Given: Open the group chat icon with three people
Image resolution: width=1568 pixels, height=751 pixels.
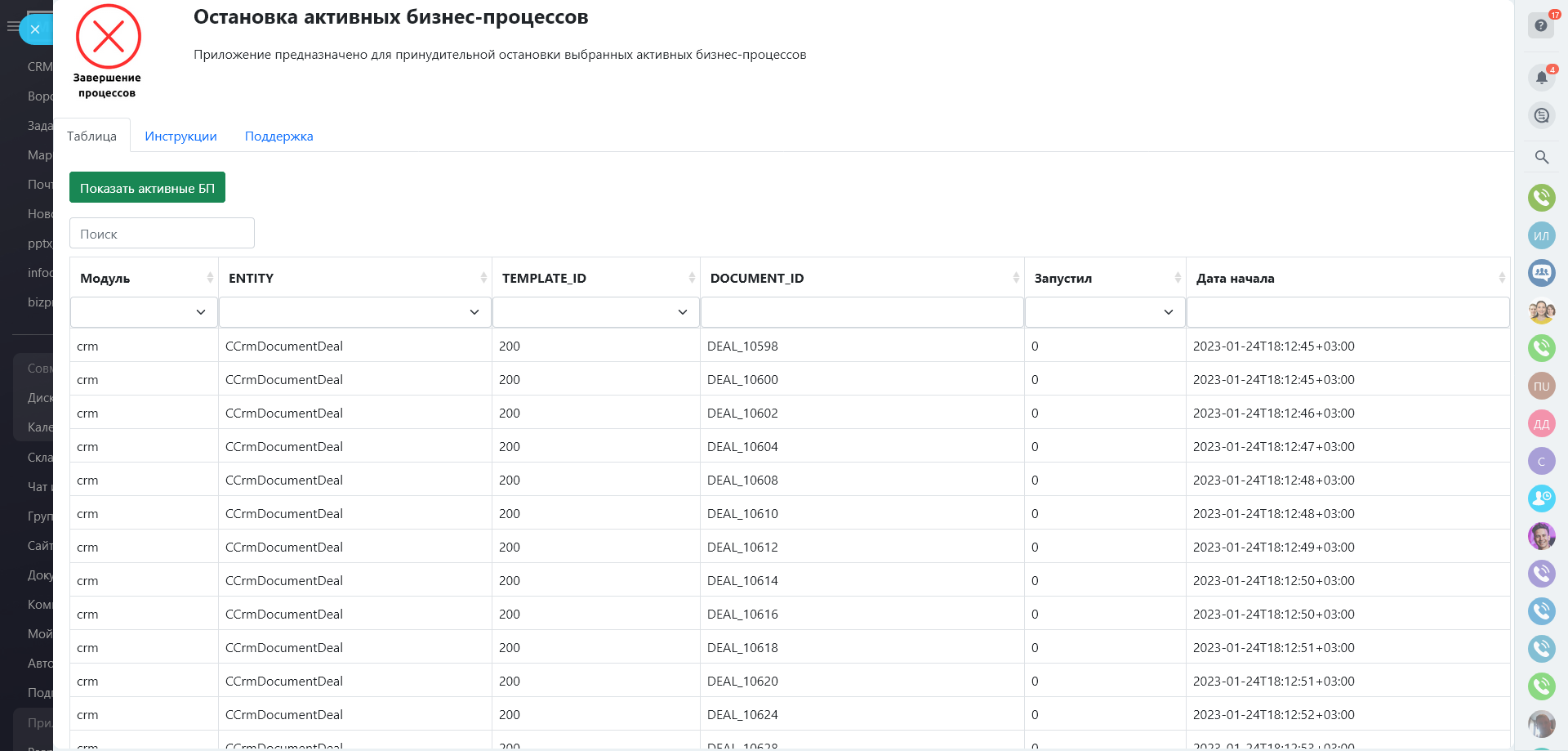Looking at the screenshot, I should point(1541,272).
